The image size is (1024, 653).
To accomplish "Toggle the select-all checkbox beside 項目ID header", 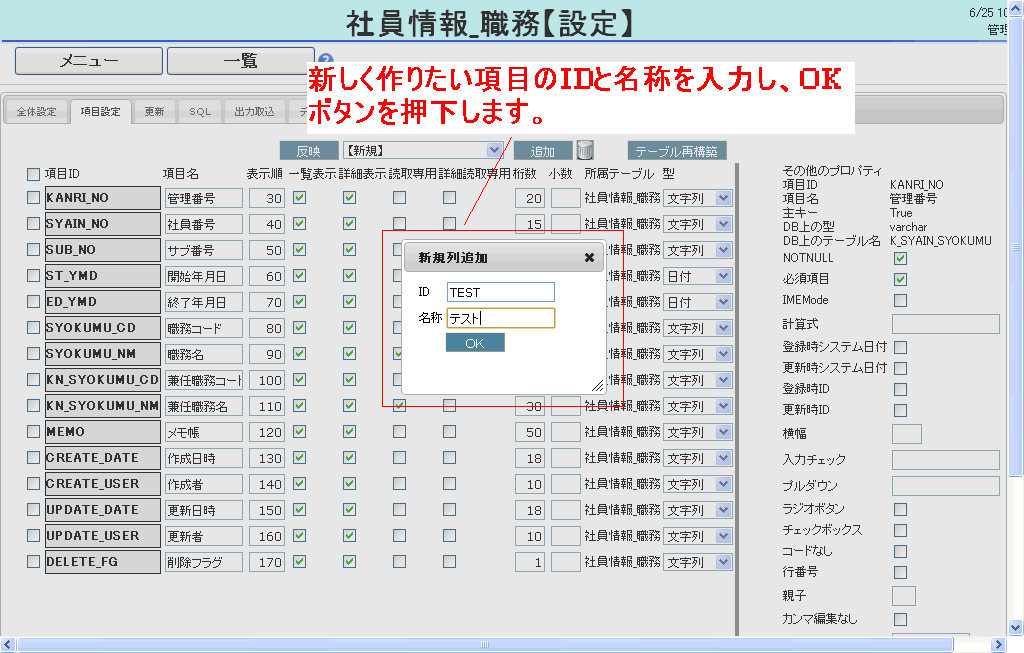I will (34, 174).
